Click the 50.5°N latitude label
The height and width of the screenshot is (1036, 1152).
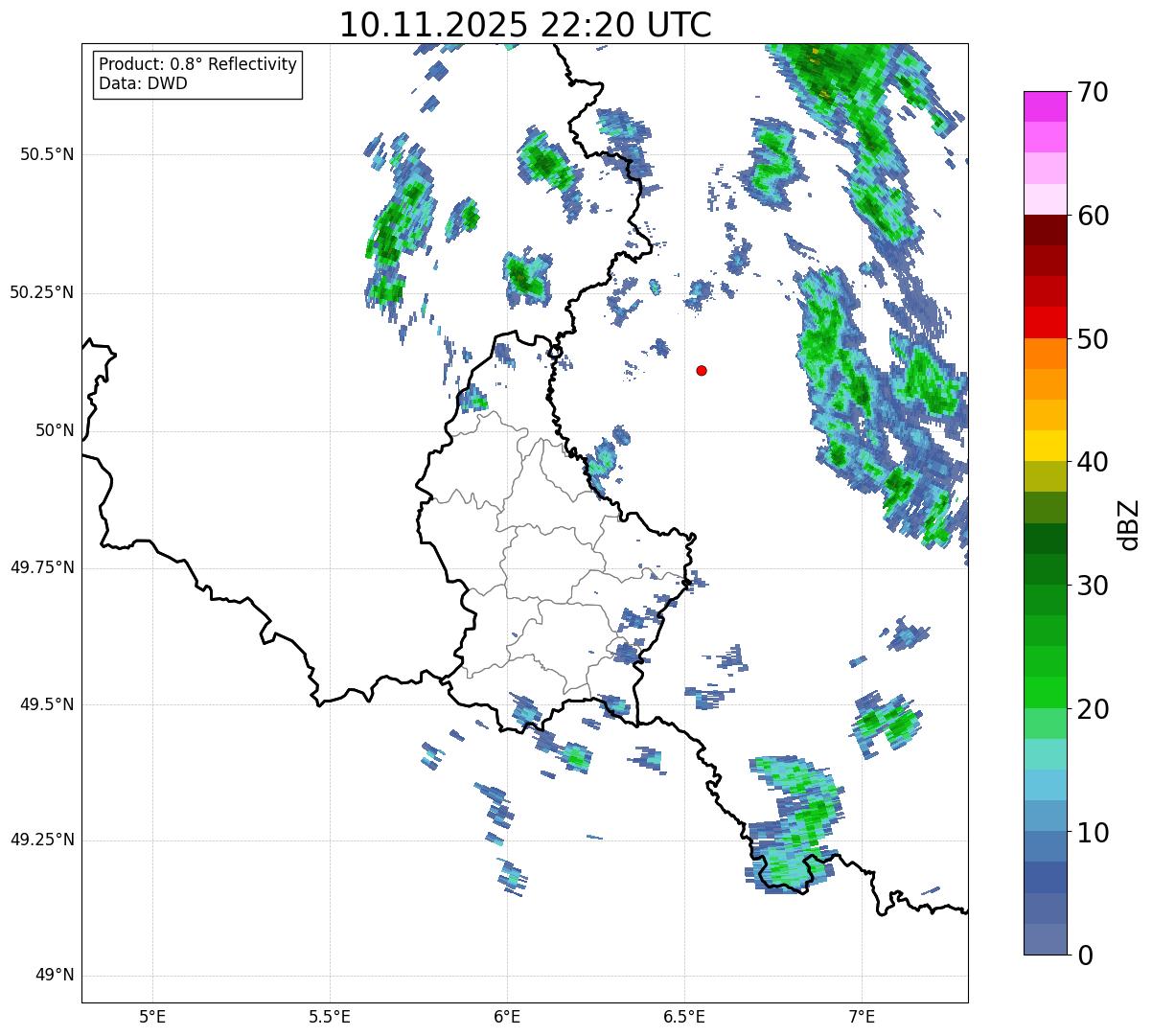click(x=47, y=154)
